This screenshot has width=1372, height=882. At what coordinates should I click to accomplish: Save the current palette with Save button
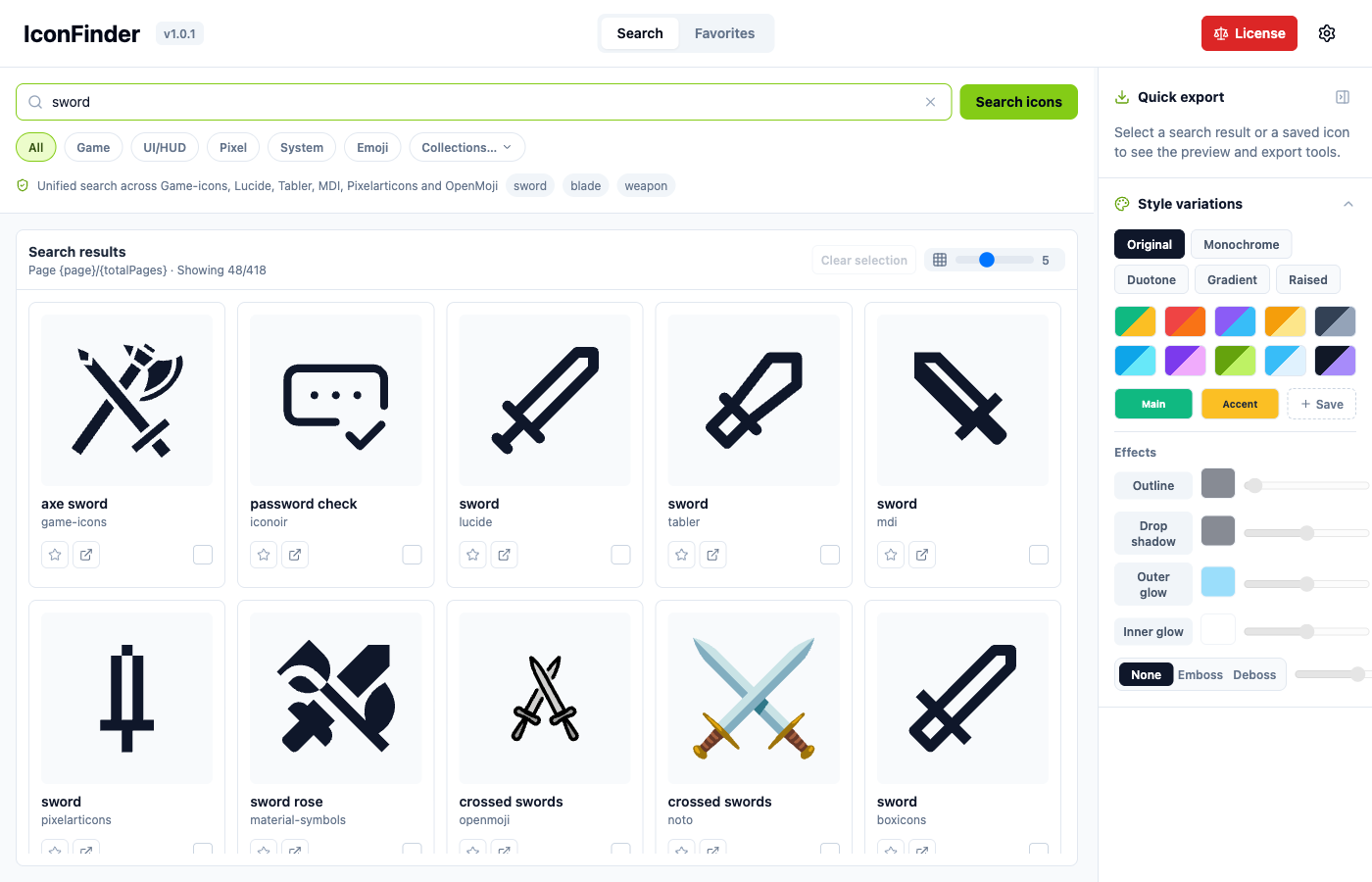(1321, 404)
